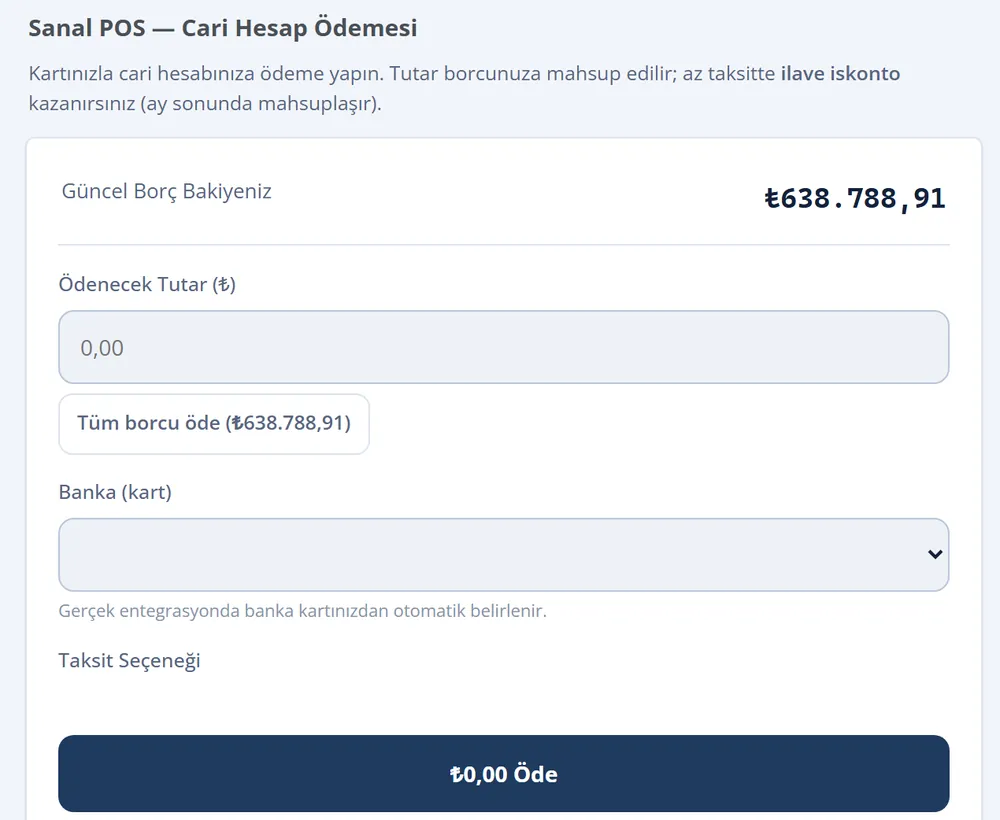Image resolution: width=1000 pixels, height=820 pixels.
Task: Click the 'Taksit Seçeneği' label
Action: pos(129,661)
